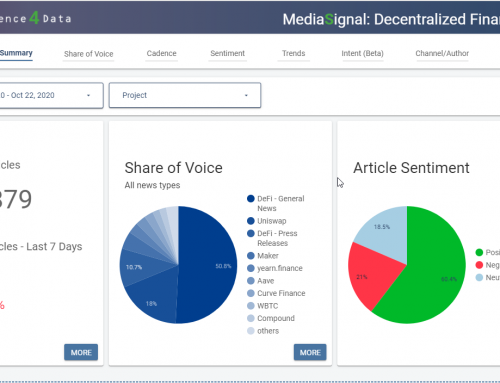Click the Project dropdown arrow

pyautogui.click(x=246, y=95)
